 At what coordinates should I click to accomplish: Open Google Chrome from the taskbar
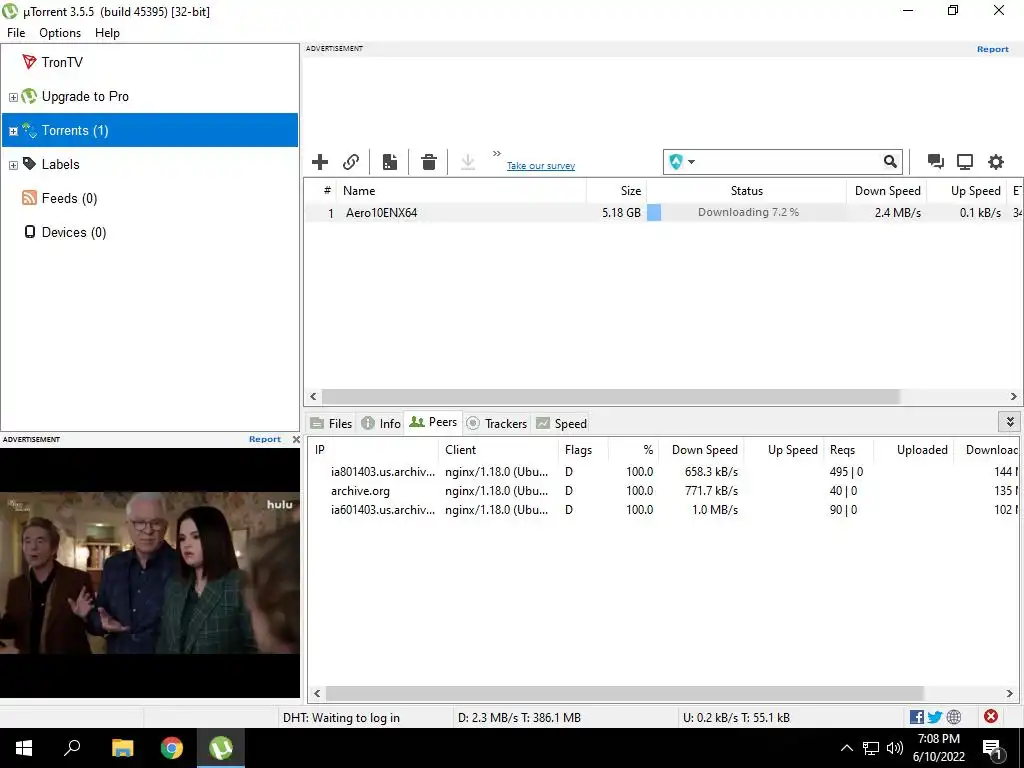172,748
